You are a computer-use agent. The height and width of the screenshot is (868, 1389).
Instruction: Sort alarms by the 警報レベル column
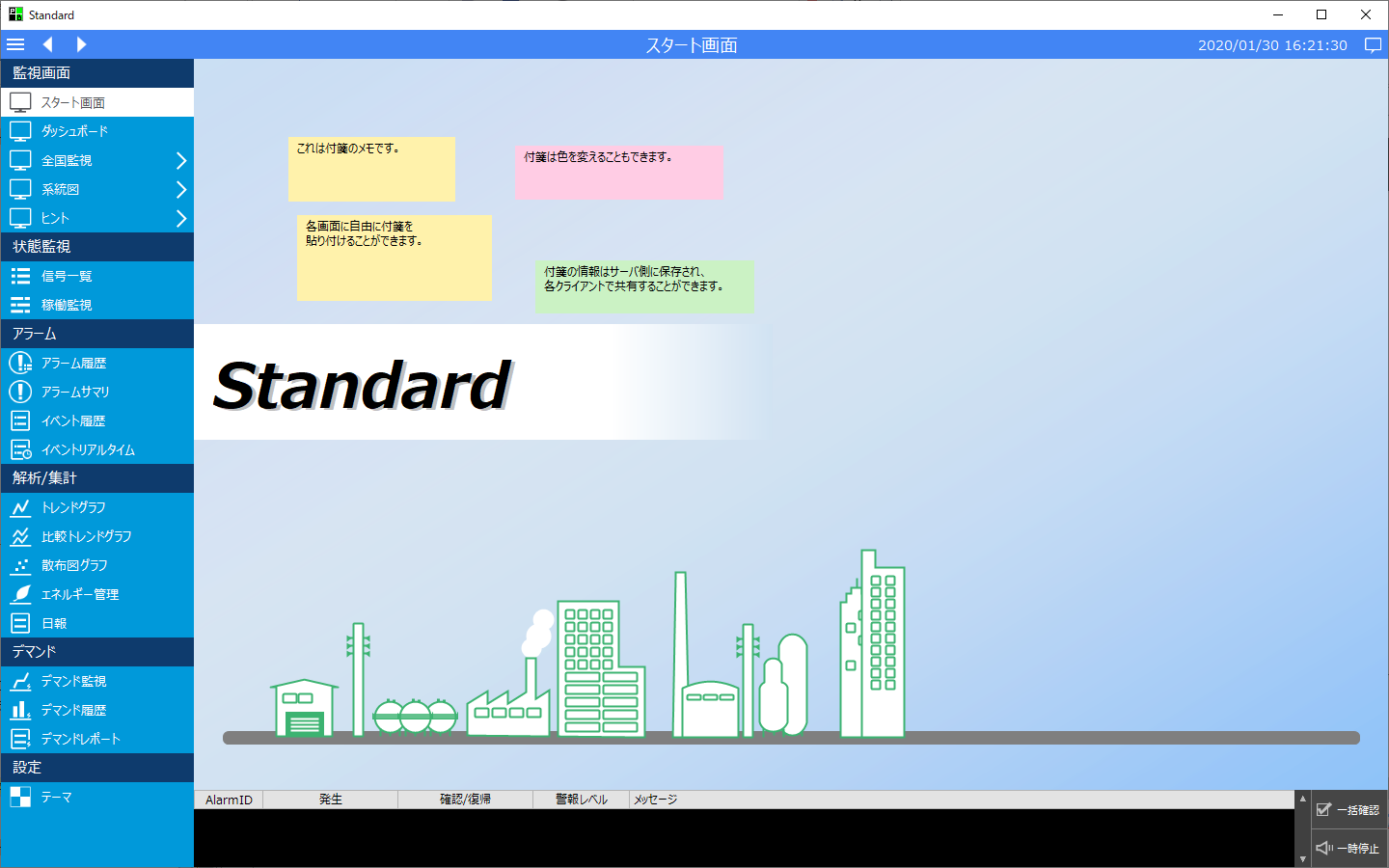pyautogui.click(x=581, y=800)
